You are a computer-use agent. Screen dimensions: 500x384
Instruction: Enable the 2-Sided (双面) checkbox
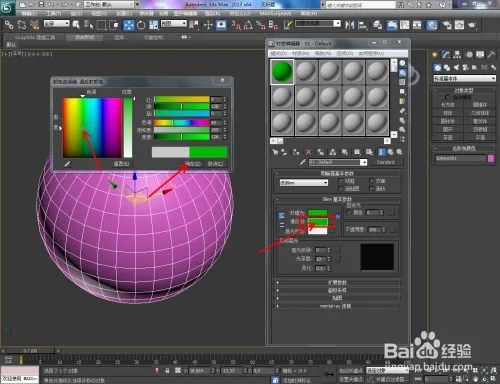pyautogui.click(x=372, y=181)
